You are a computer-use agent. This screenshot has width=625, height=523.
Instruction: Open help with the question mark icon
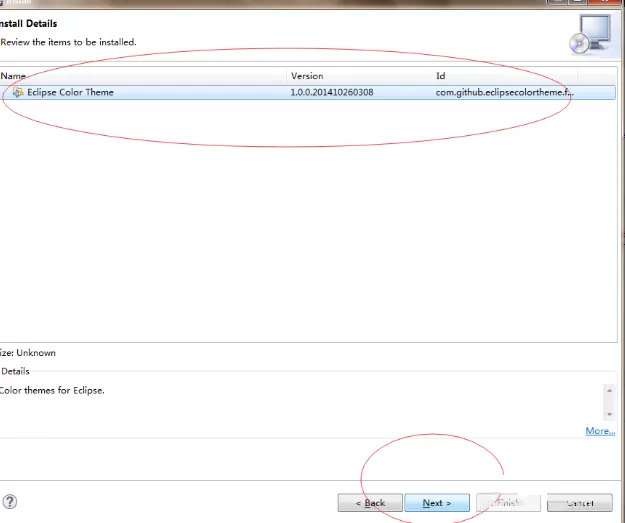[x=10, y=501]
